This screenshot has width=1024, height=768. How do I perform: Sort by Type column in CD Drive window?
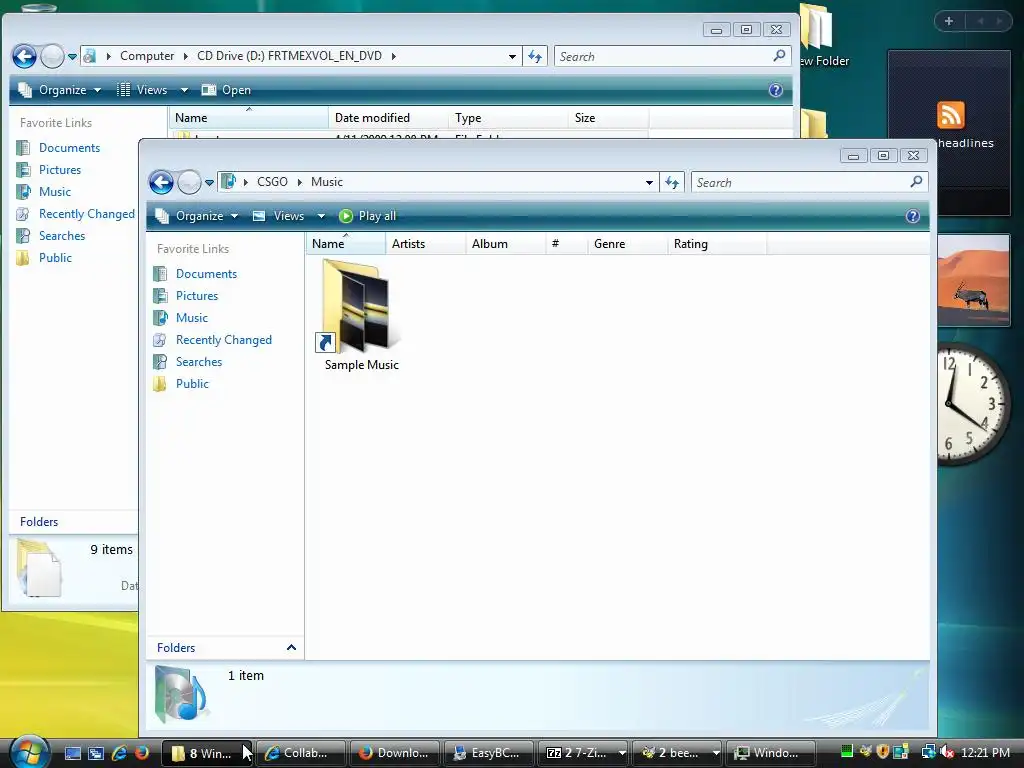point(507,118)
